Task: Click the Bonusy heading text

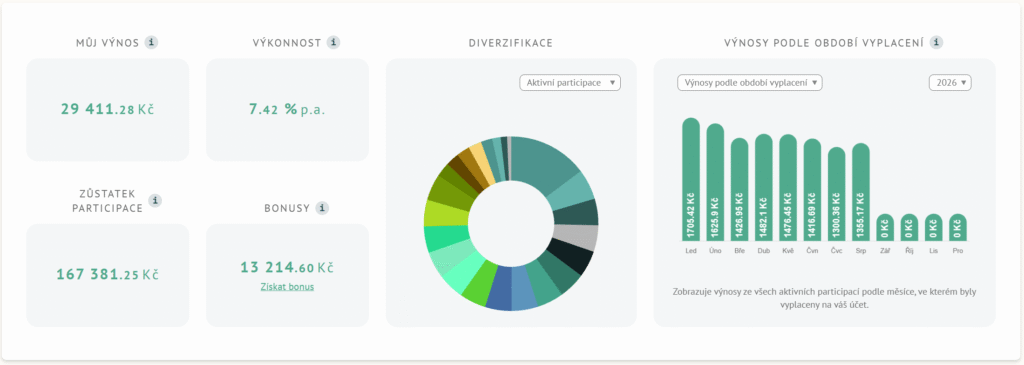Action: pos(287,209)
